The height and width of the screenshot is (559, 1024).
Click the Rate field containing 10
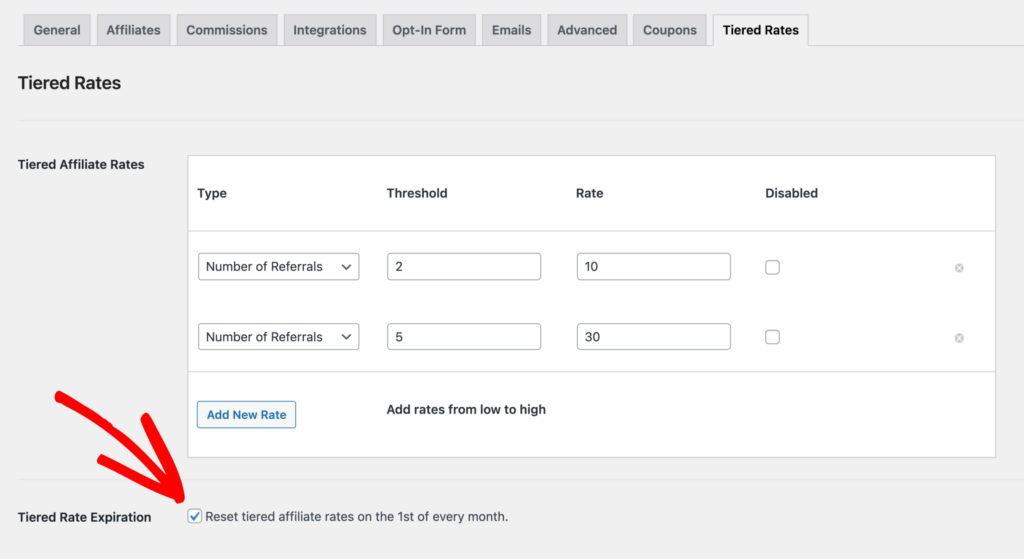[x=653, y=266]
